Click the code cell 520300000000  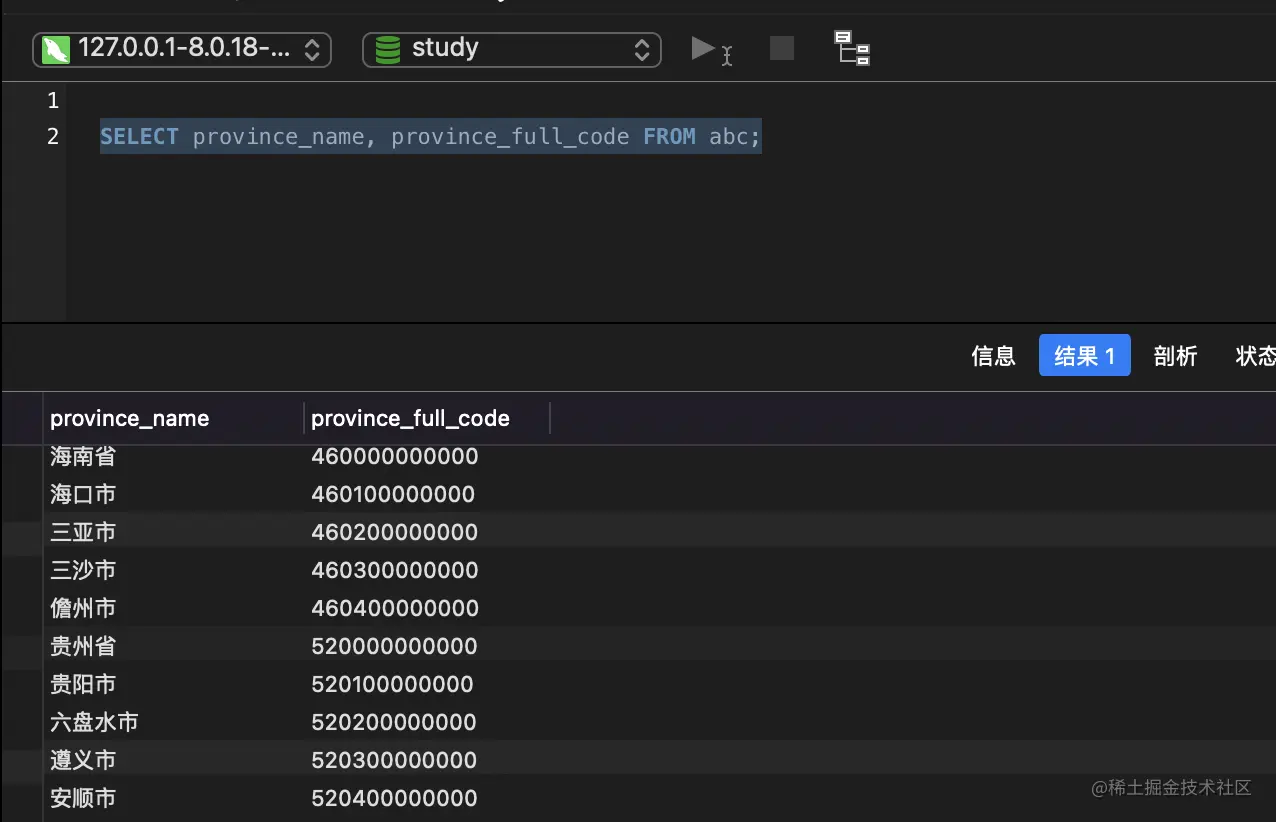click(x=395, y=760)
